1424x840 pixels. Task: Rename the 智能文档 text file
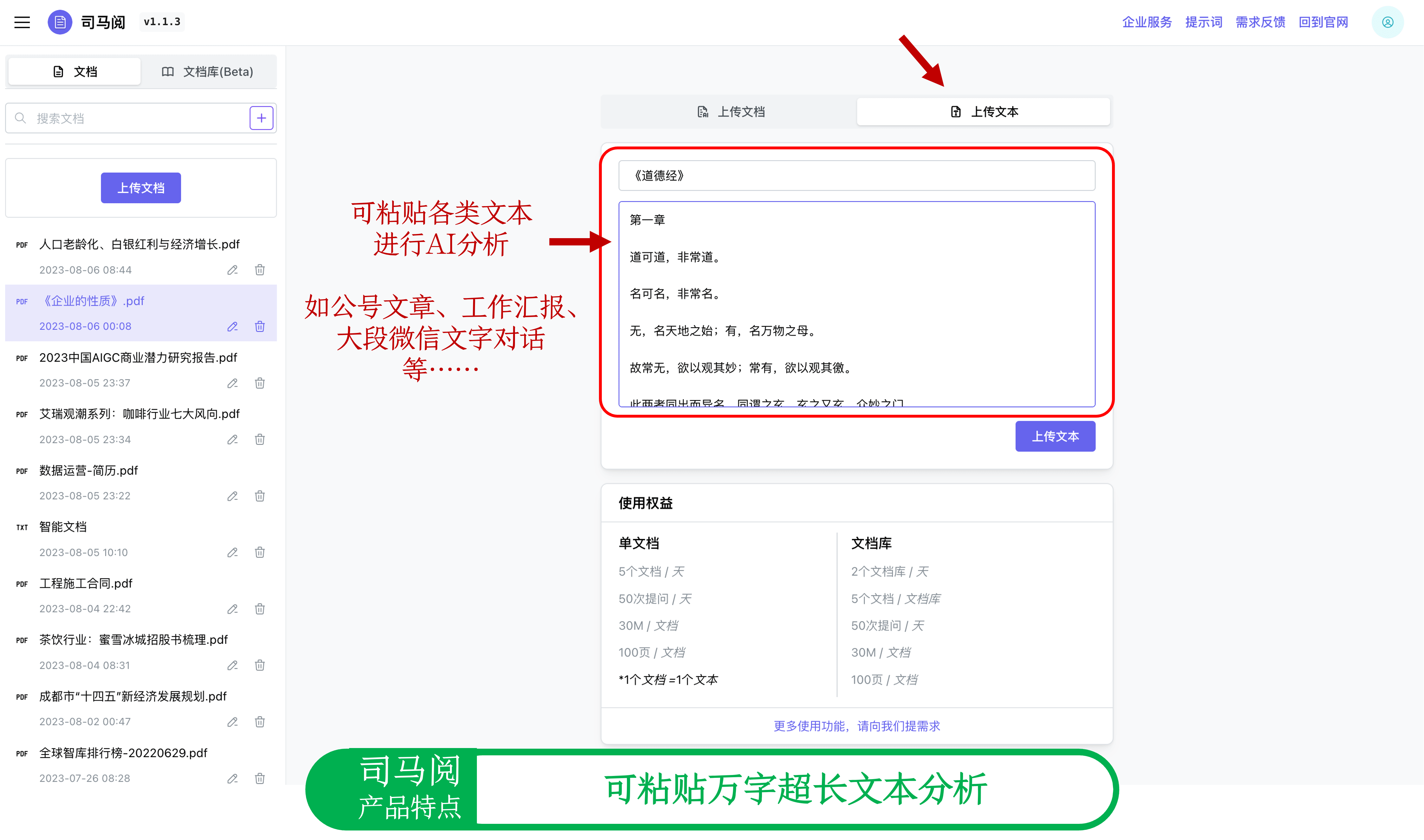[x=233, y=552]
